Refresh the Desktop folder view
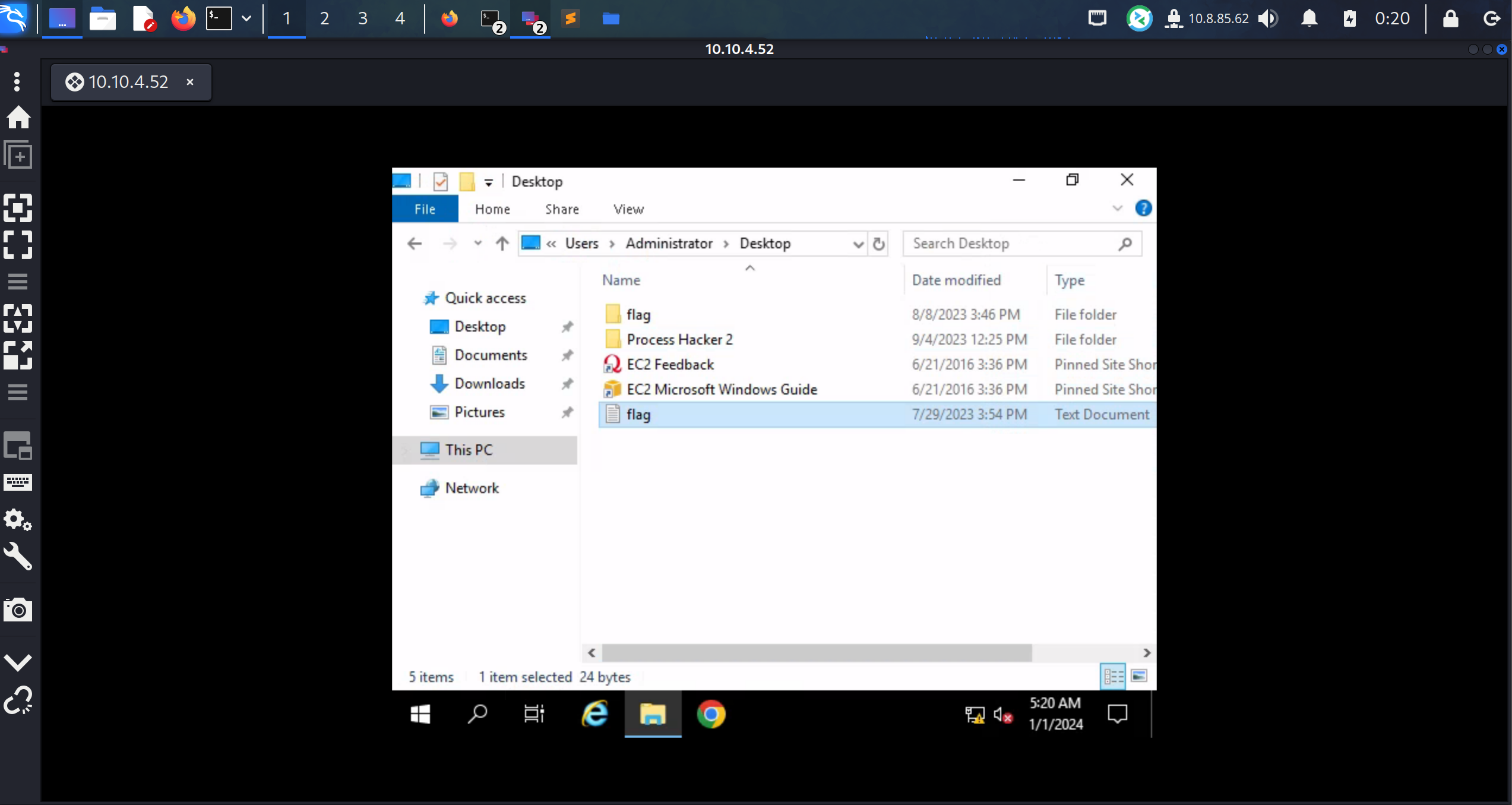1512x805 pixels. (x=878, y=244)
